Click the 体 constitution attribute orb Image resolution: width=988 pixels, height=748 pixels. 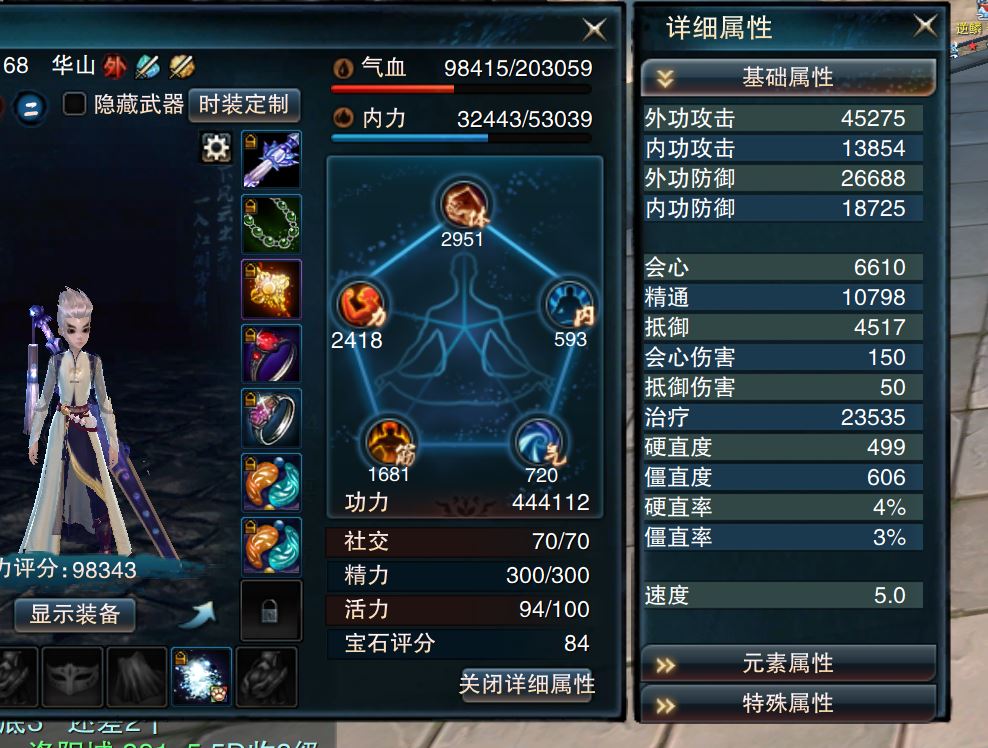[x=464, y=204]
